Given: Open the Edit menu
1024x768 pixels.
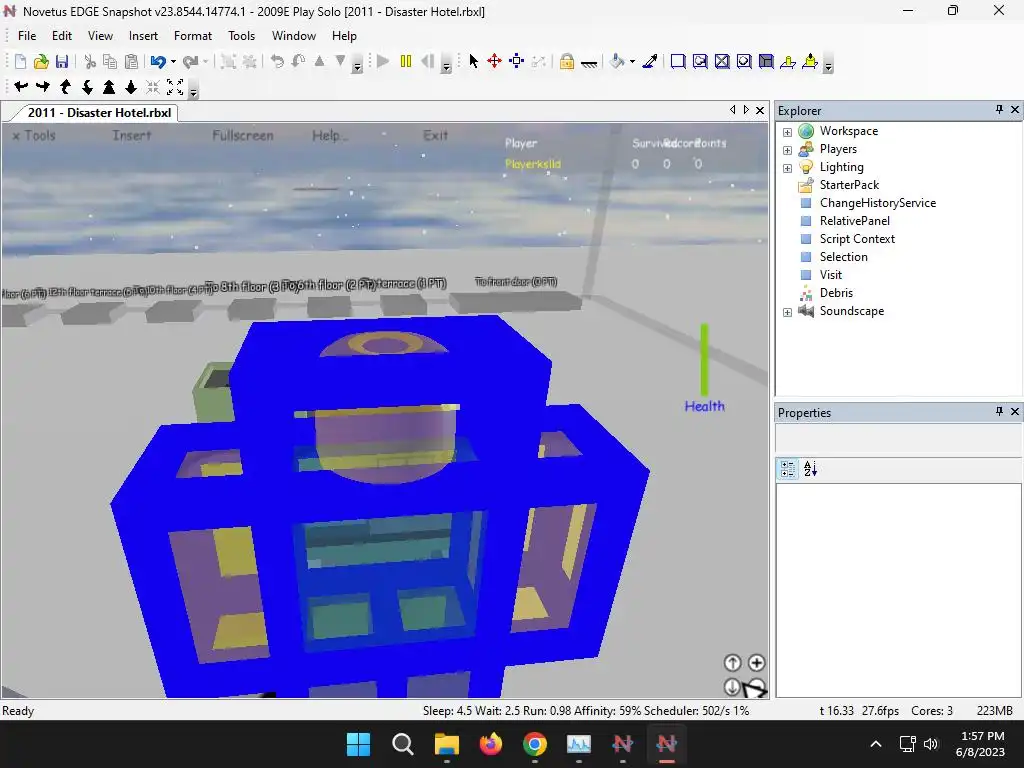Looking at the screenshot, I should click(62, 36).
